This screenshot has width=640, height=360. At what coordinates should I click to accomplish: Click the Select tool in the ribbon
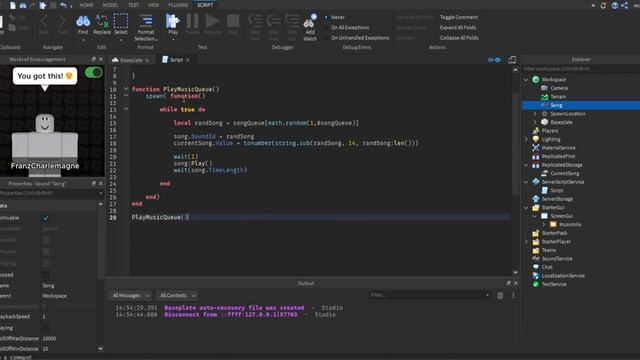(x=121, y=25)
